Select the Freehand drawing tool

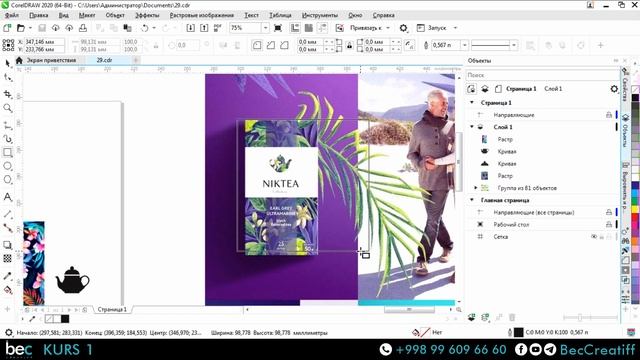point(7,125)
